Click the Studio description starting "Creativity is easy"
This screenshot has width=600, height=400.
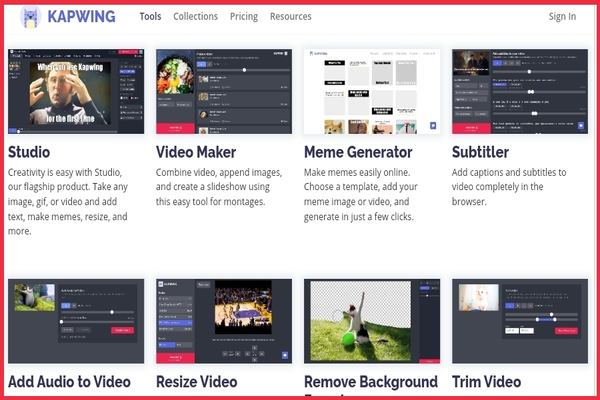point(68,202)
